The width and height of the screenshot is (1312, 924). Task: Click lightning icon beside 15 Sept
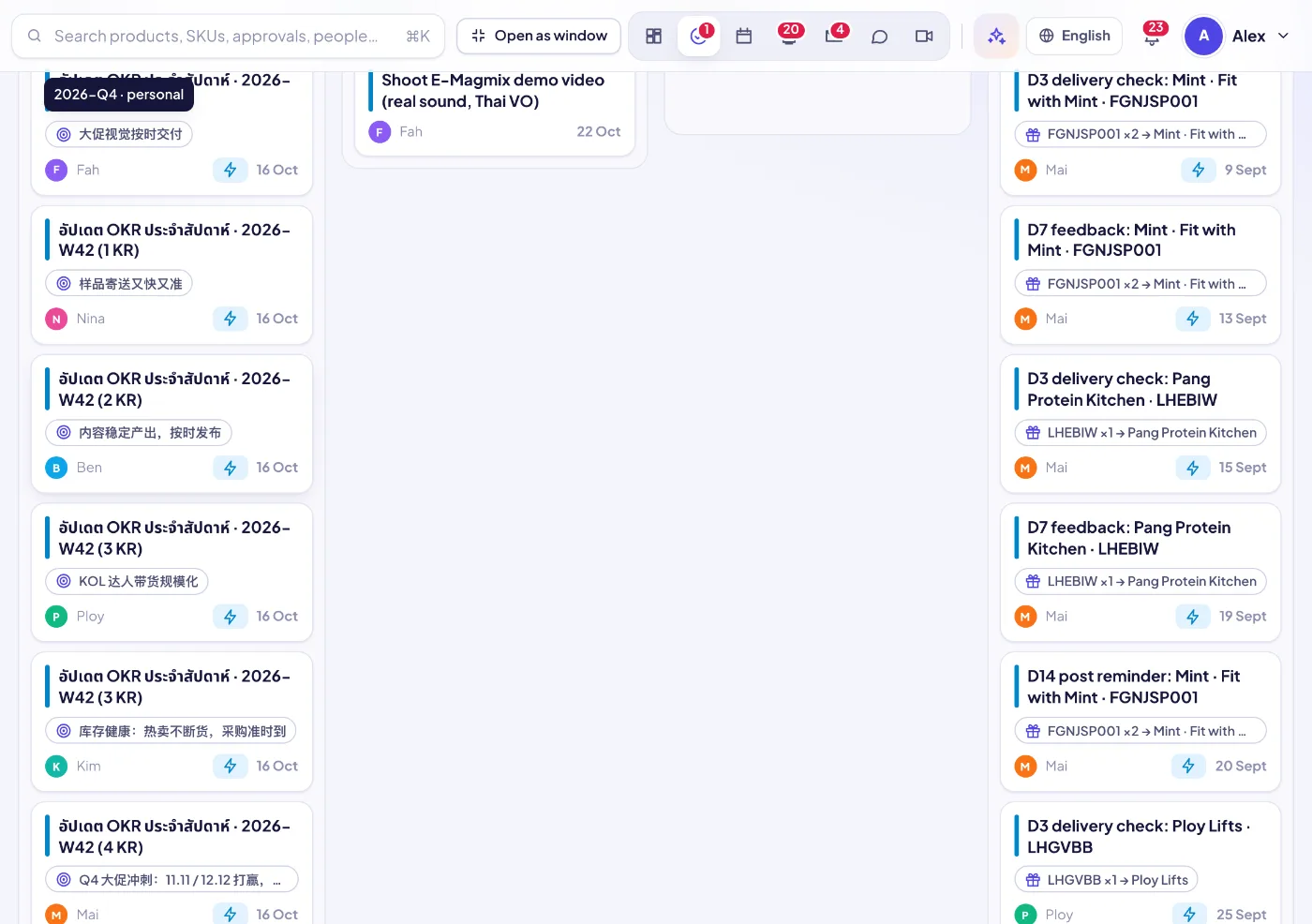[x=1192, y=468]
